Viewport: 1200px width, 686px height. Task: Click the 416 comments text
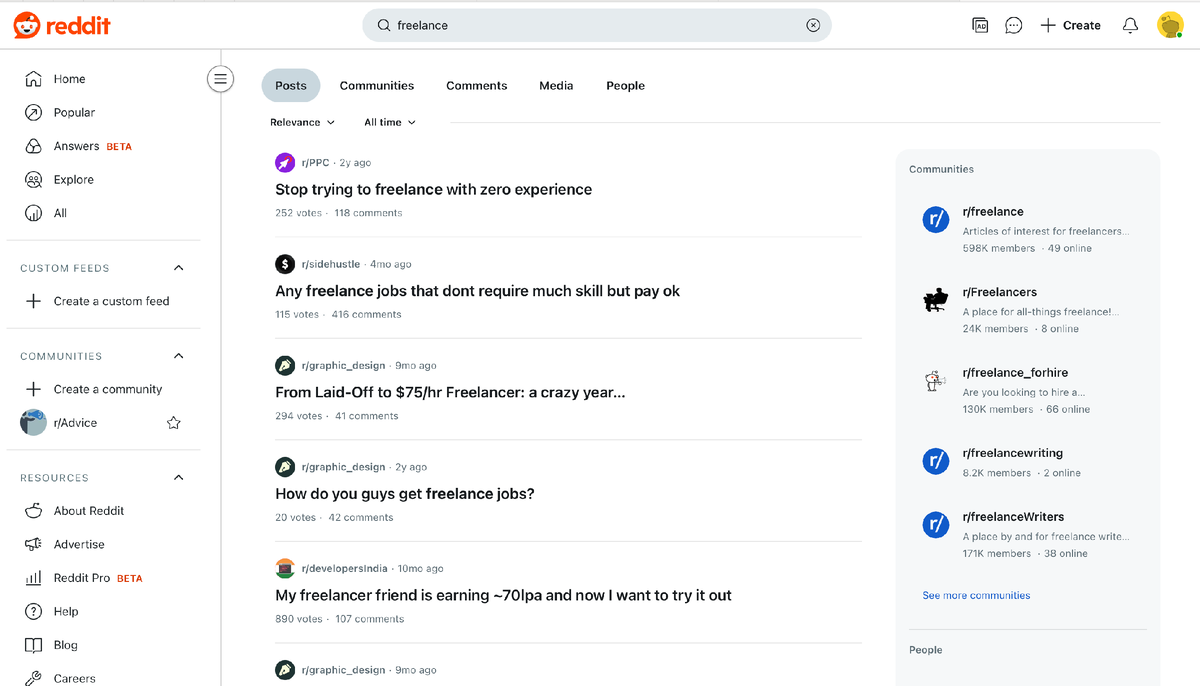[x=366, y=314]
